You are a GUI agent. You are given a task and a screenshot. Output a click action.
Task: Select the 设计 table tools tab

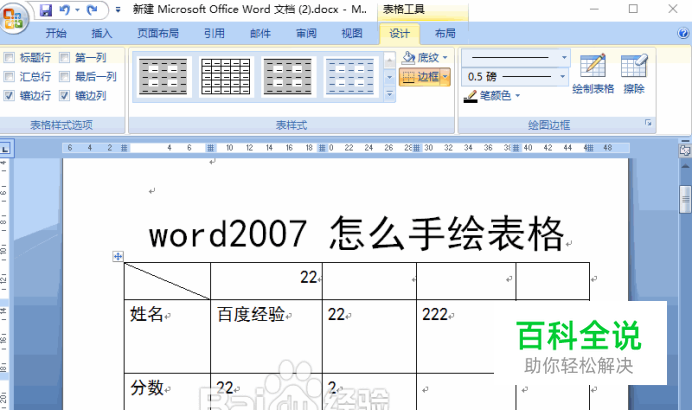click(399, 34)
